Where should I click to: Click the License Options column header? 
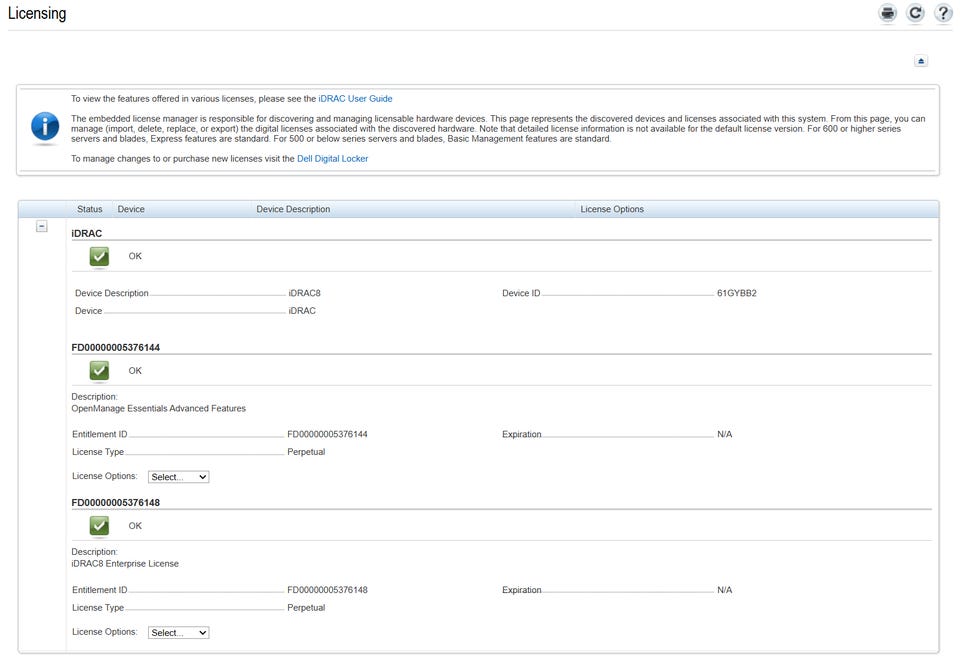[x=612, y=209]
